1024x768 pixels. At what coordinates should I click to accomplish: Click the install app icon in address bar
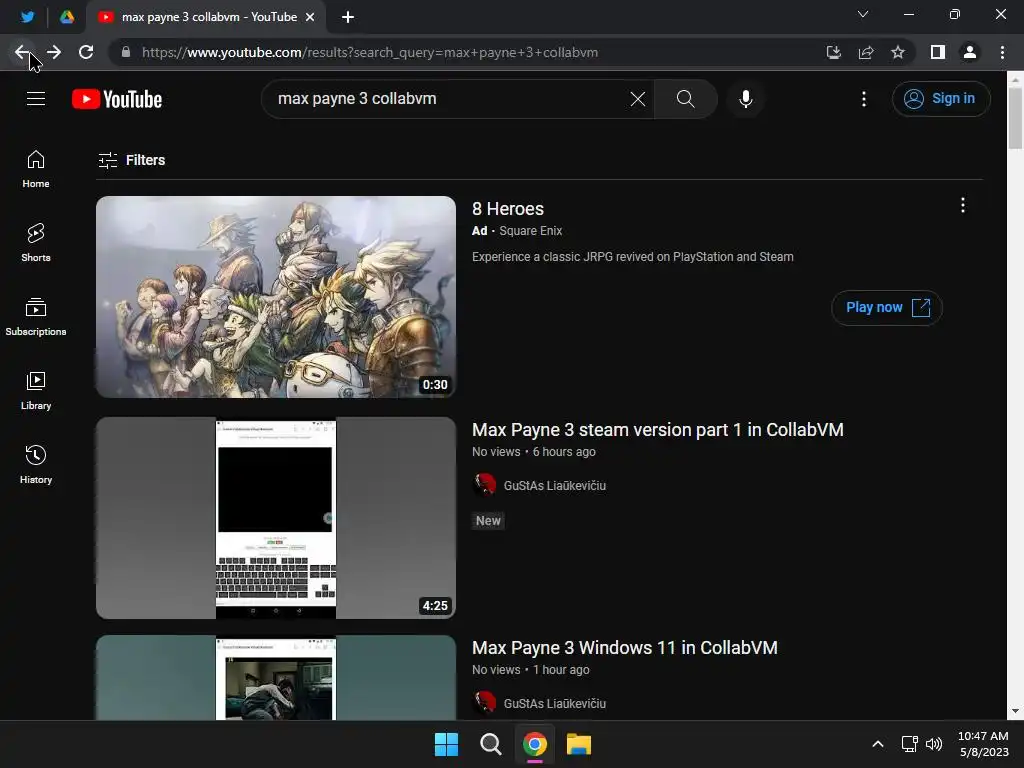[x=833, y=52]
